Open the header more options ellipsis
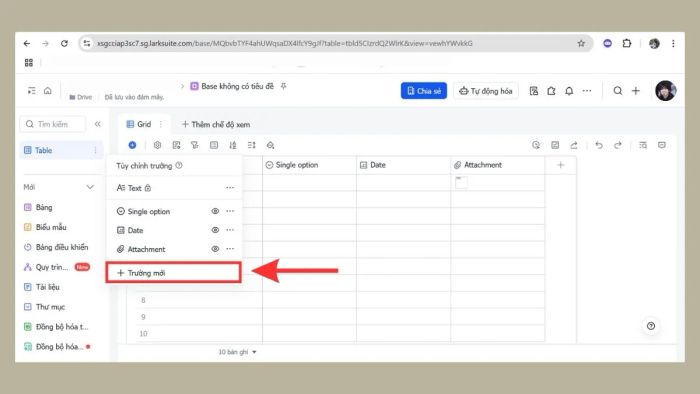The height and width of the screenshot is (394, 700). 587,91
